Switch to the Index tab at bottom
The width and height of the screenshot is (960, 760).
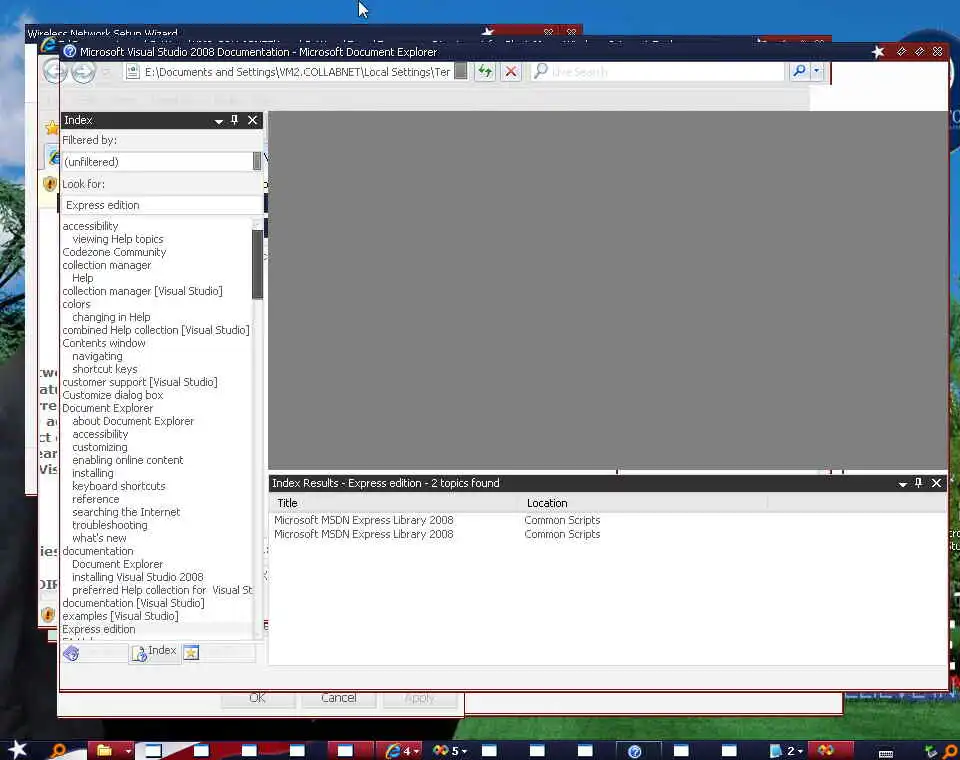tap(155, 653)
